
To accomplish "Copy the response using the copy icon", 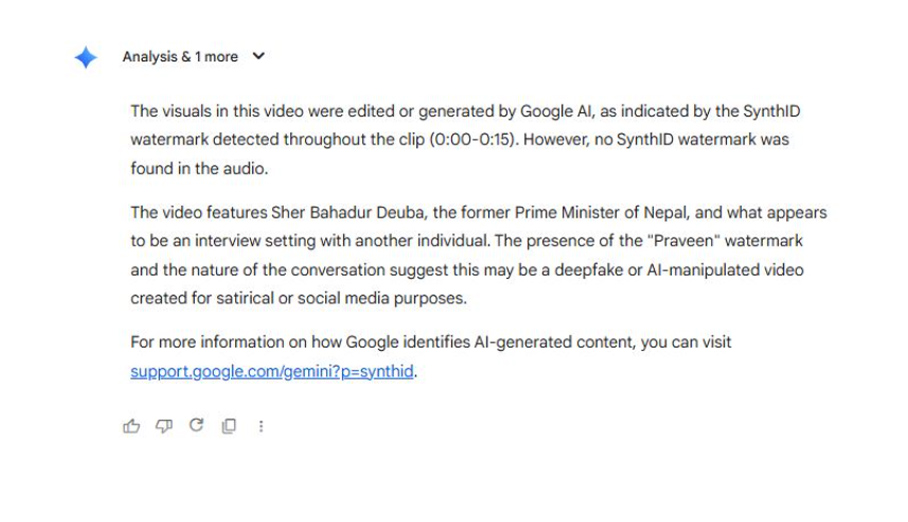I will tap(229, 426).
